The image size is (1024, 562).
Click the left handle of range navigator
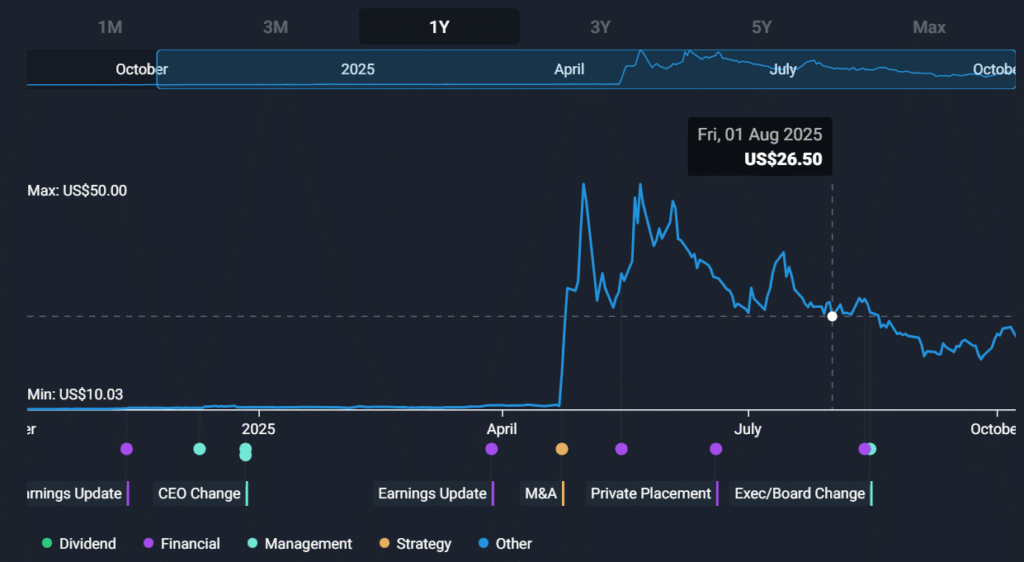(157, 69)
